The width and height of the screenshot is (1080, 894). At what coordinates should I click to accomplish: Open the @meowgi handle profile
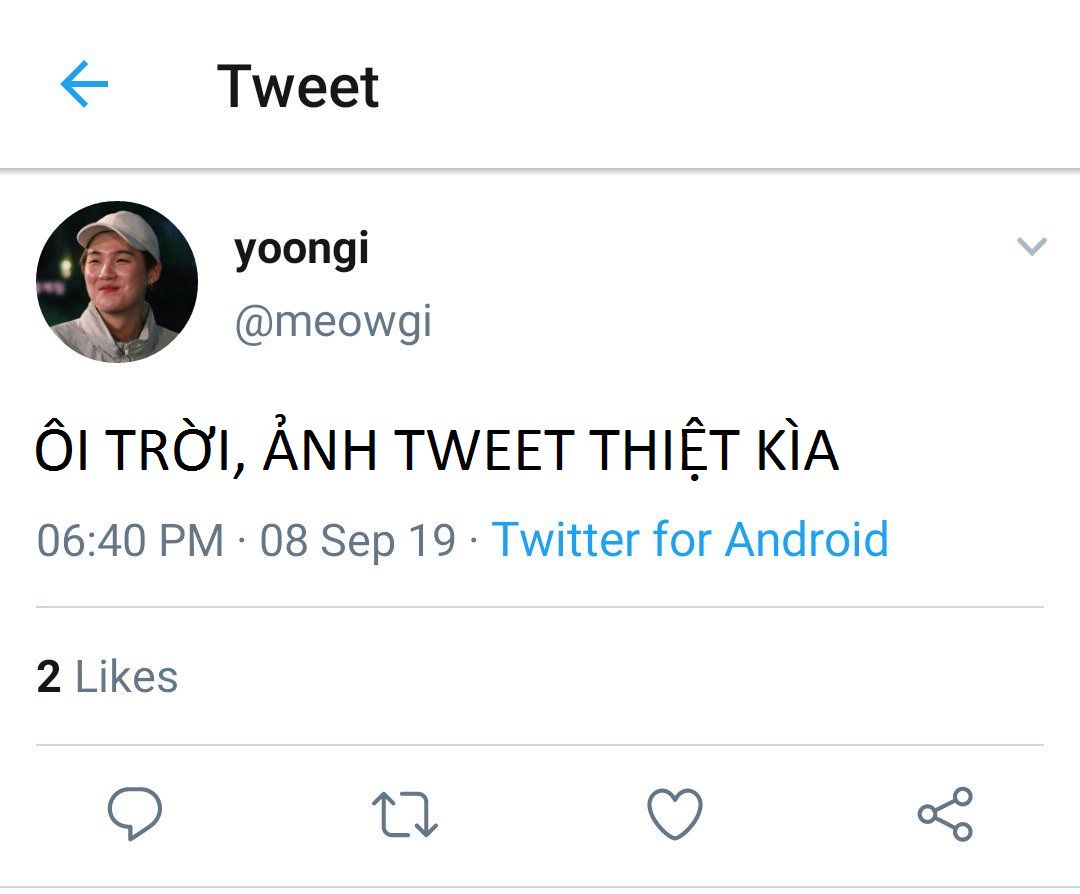333,322
